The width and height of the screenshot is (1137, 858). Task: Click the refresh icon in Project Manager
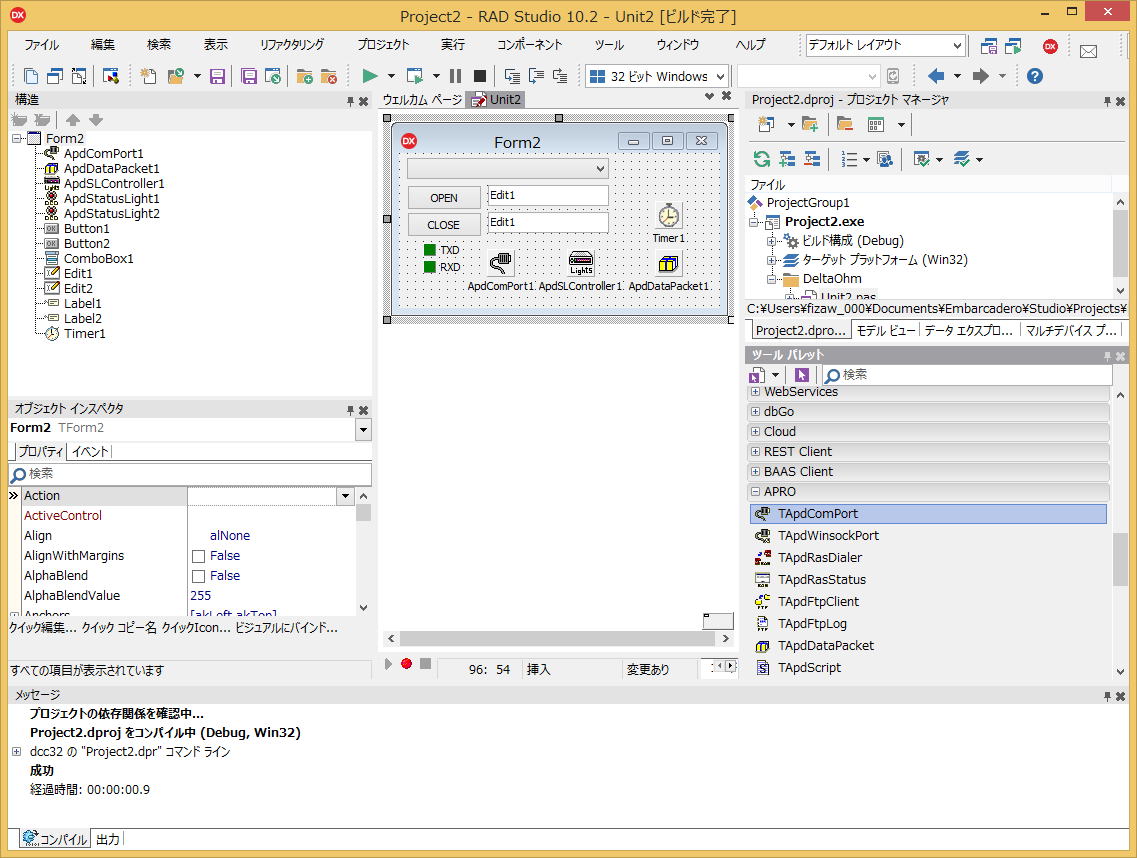[x=761, y=160]
